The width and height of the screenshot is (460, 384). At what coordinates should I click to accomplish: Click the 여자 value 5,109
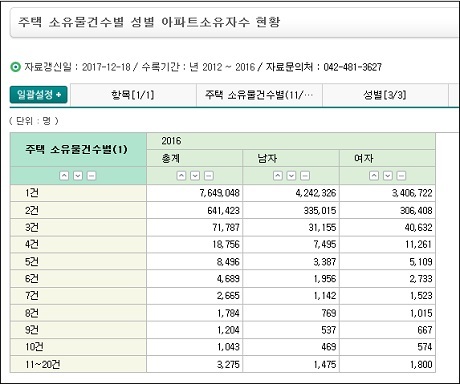pos(421,262)
